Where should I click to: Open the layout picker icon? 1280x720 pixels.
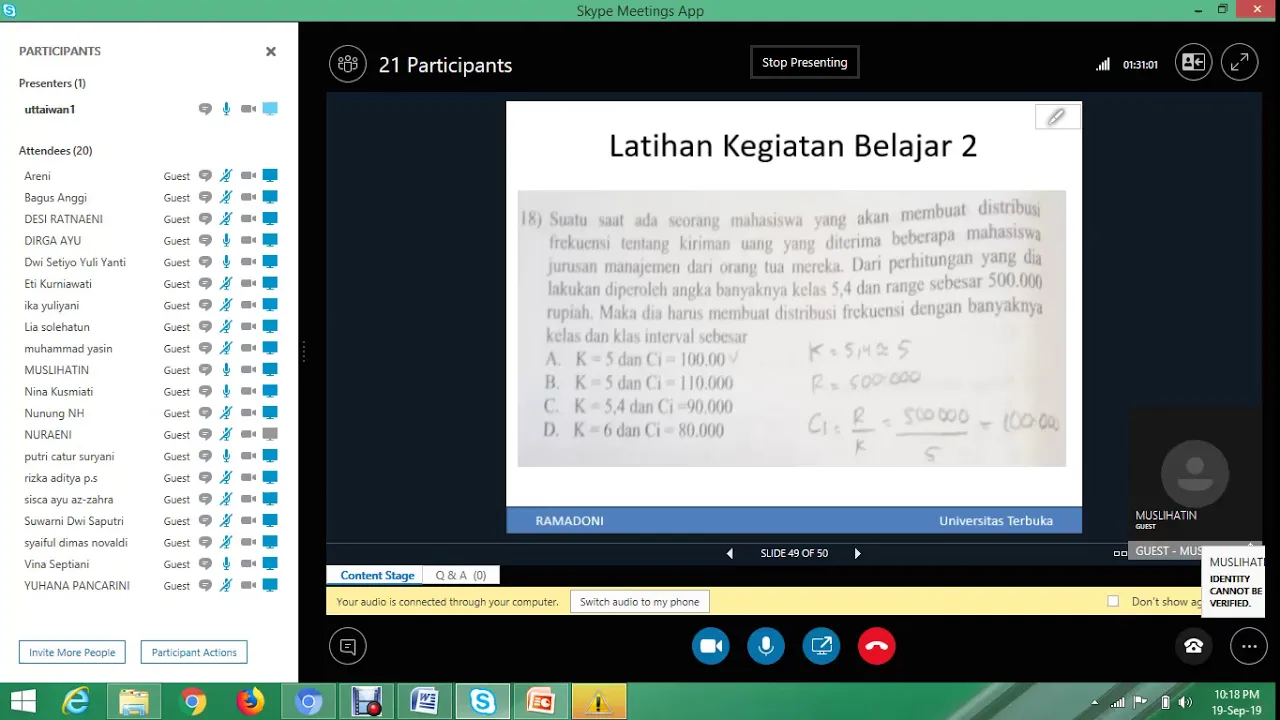(1193, 63)
